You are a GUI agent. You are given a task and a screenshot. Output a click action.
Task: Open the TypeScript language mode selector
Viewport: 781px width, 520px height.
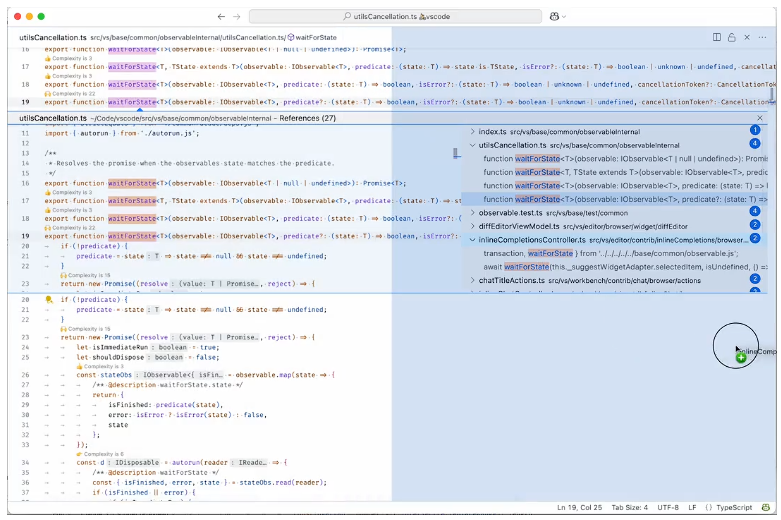pyautogui.click(x=729, y=507)
